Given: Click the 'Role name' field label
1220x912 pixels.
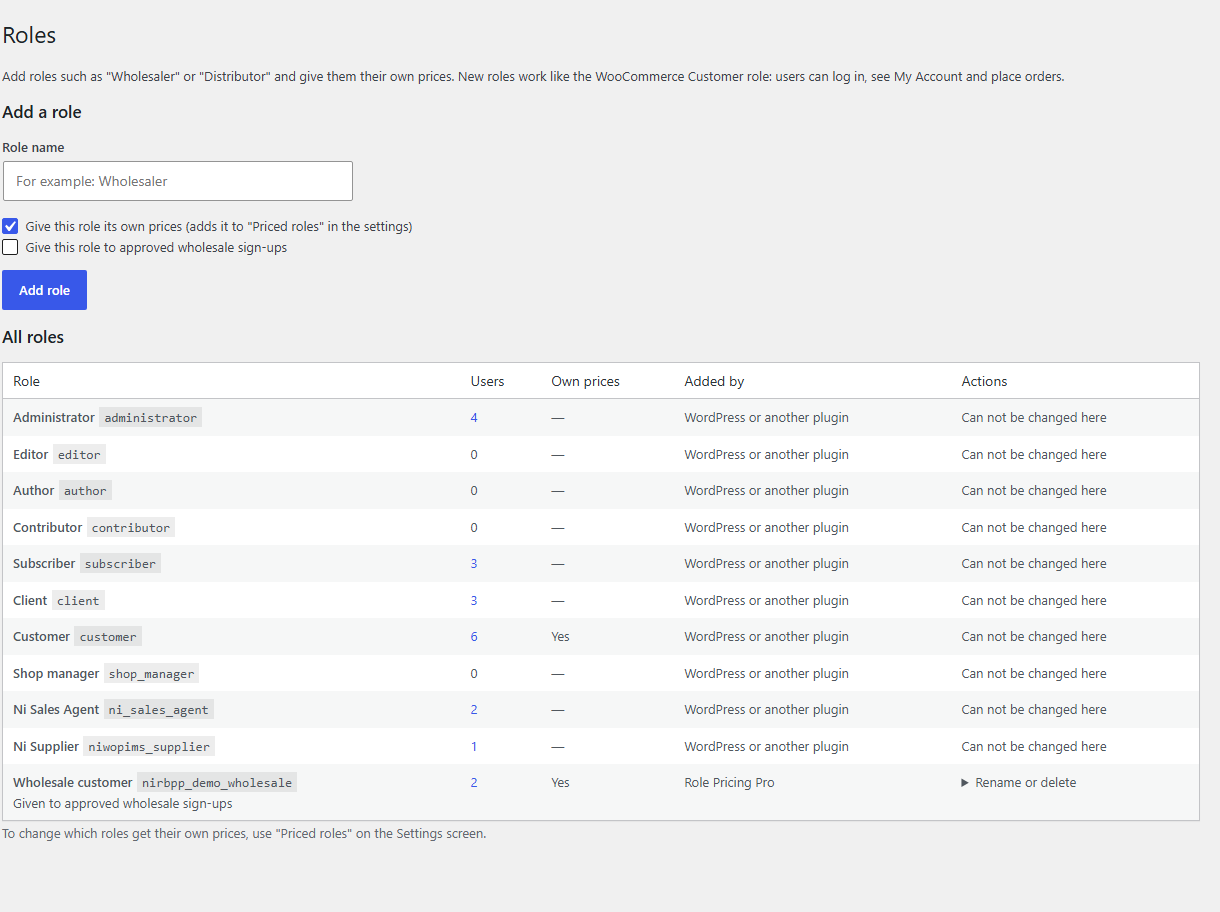Looking at the screenshot, I should click(33, 147).
